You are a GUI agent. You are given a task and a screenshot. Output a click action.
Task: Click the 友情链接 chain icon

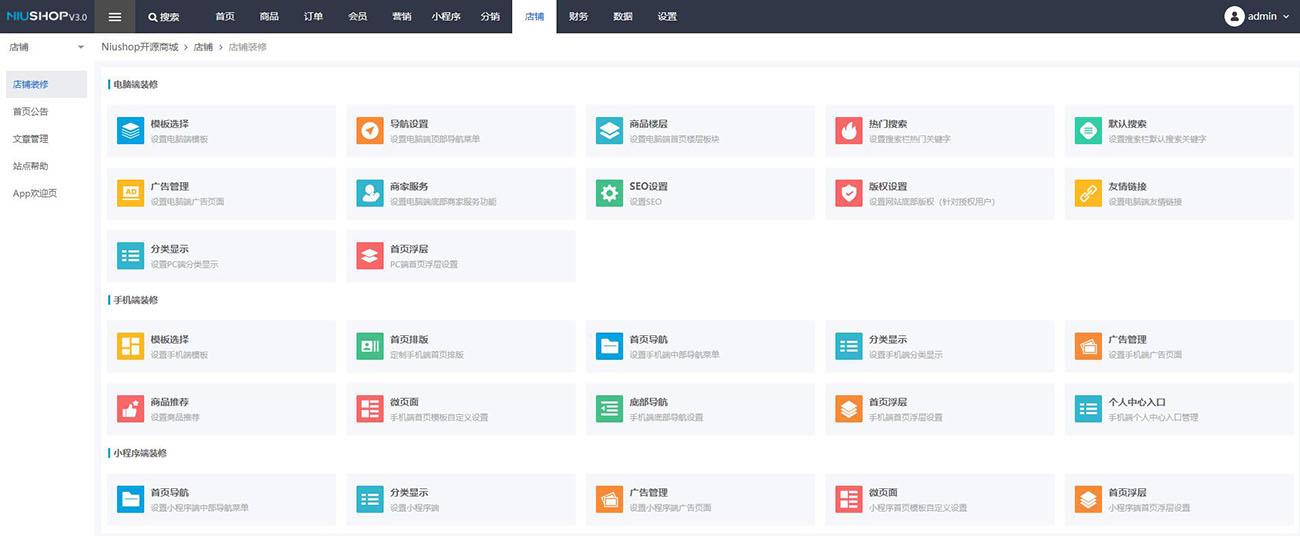(1088, 193)
